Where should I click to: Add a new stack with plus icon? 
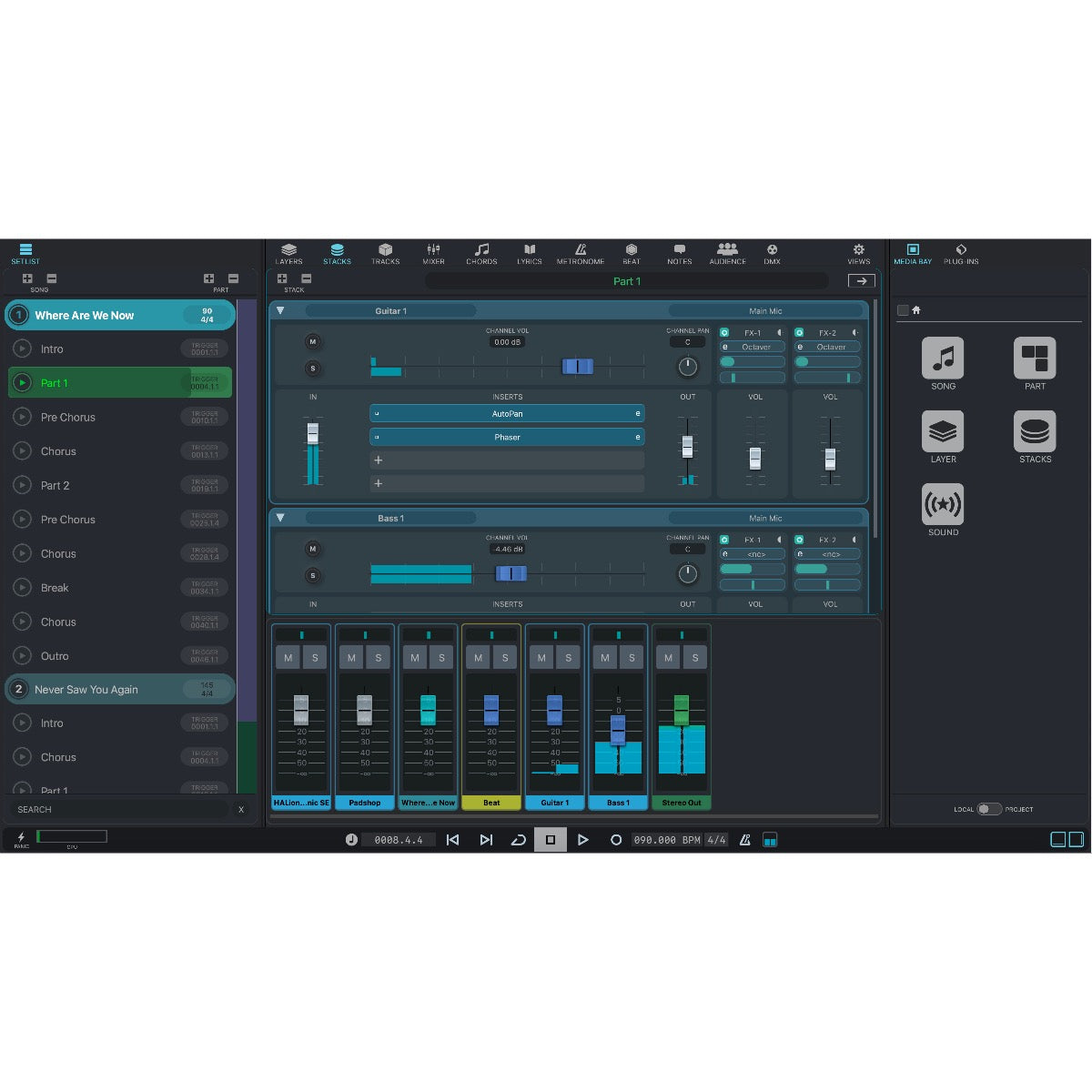[282, 278]
